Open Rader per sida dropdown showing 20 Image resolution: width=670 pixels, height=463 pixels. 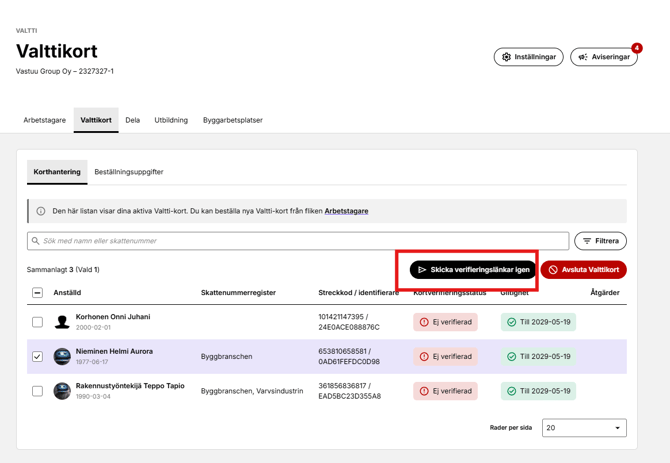pos(584,428)
